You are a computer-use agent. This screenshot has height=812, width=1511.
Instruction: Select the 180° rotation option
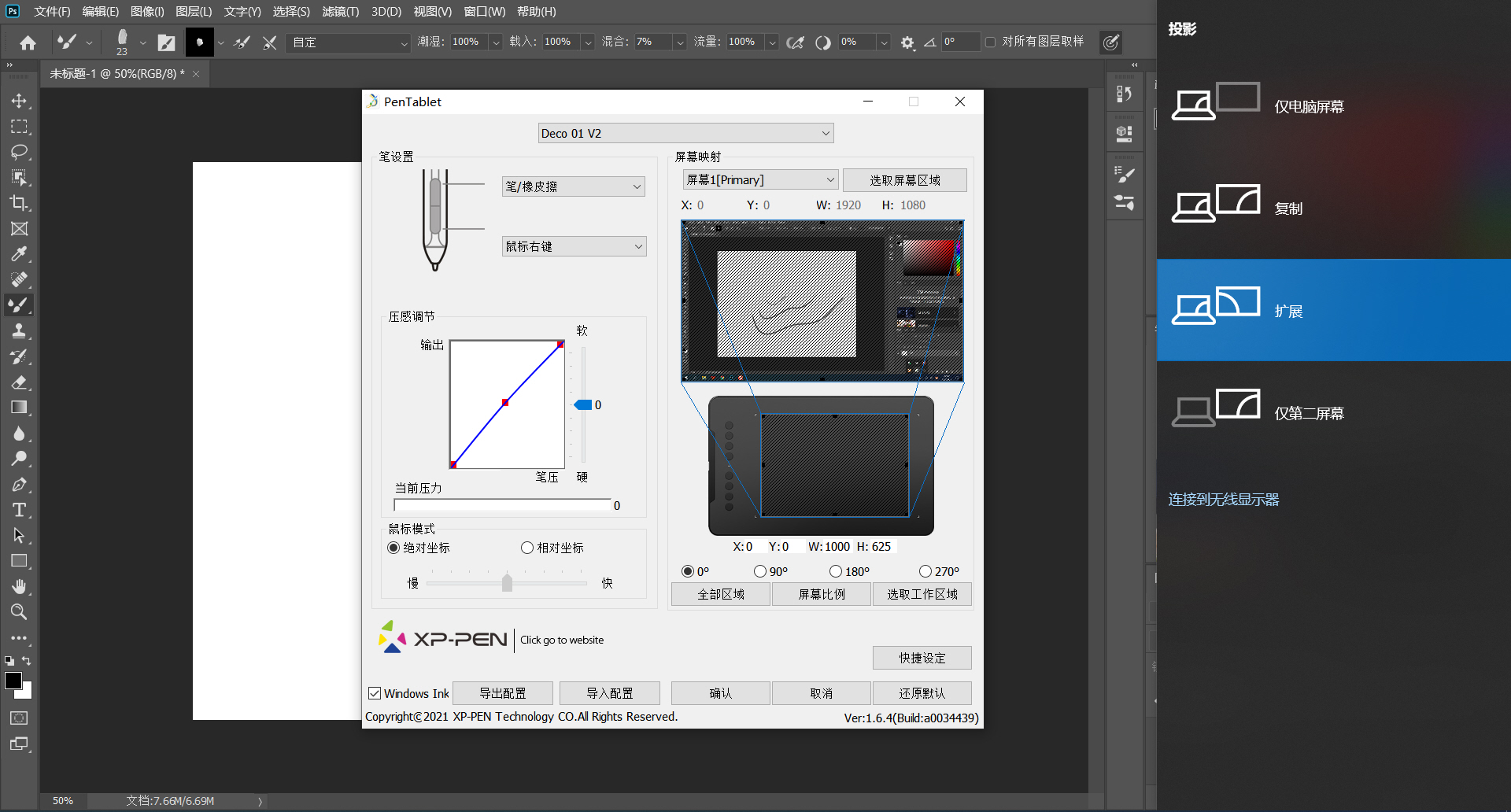(x=836, y=571)
